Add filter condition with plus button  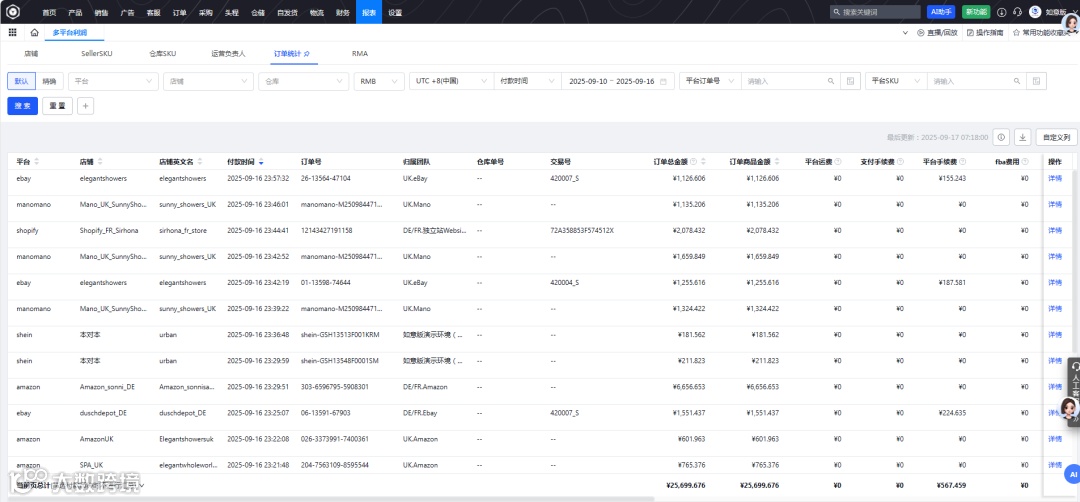[85, 106]
